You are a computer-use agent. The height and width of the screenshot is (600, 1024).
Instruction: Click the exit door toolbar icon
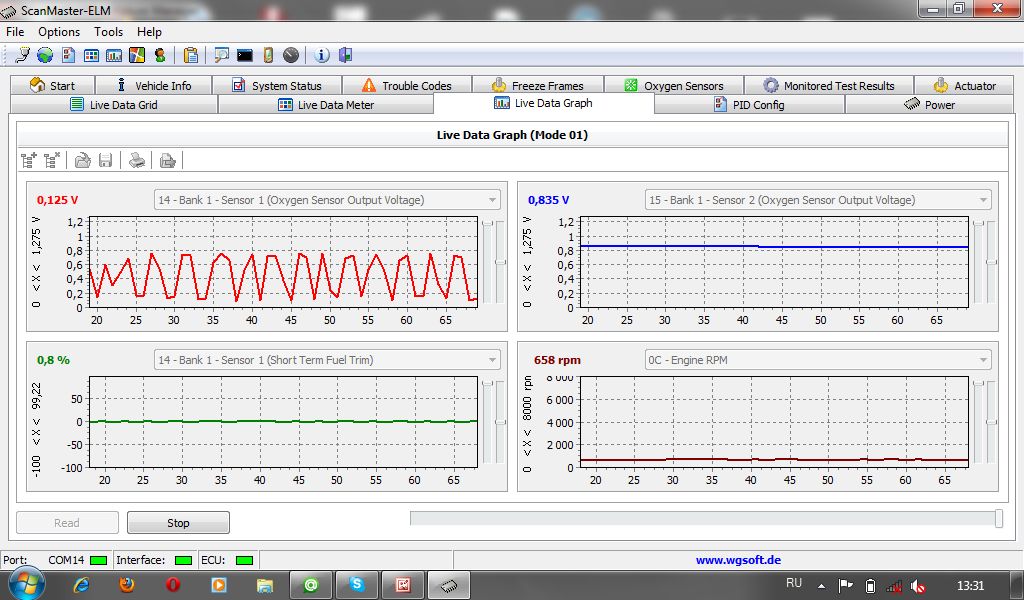[x=346, y=55]
